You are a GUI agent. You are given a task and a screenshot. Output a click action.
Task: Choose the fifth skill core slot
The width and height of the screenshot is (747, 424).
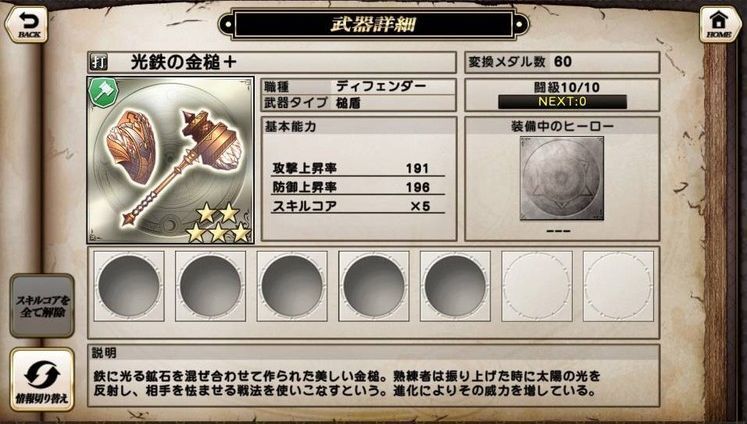[455, 286]
